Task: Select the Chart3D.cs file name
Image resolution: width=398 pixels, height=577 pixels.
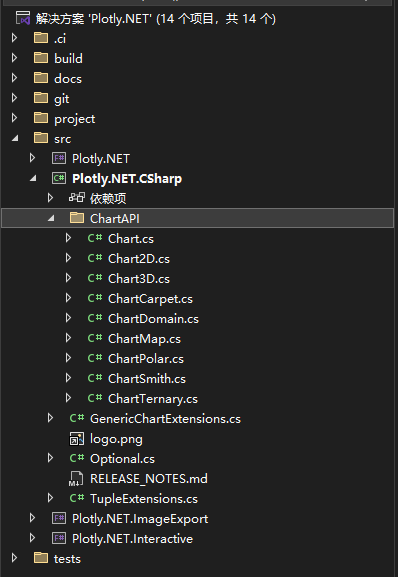Action: click(139, 279)
